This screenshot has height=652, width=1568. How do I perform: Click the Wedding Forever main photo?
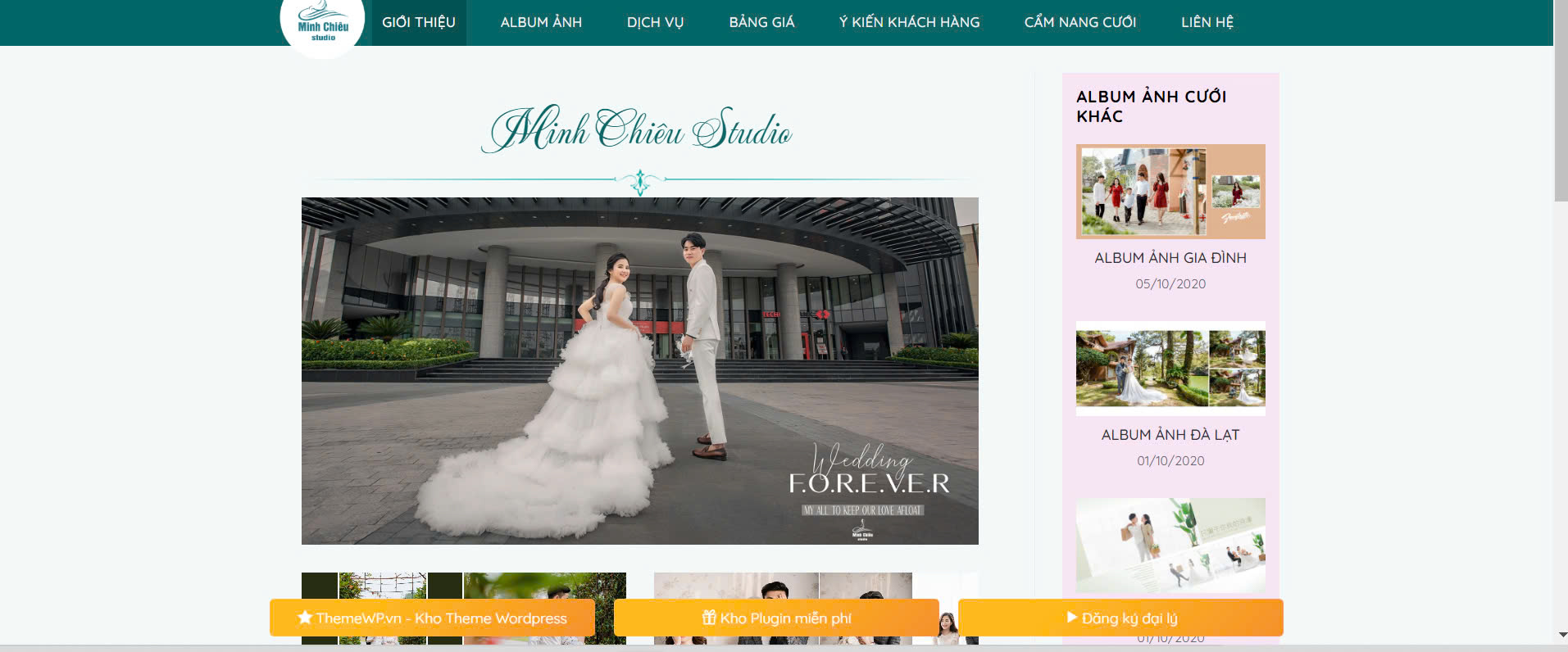640,371
